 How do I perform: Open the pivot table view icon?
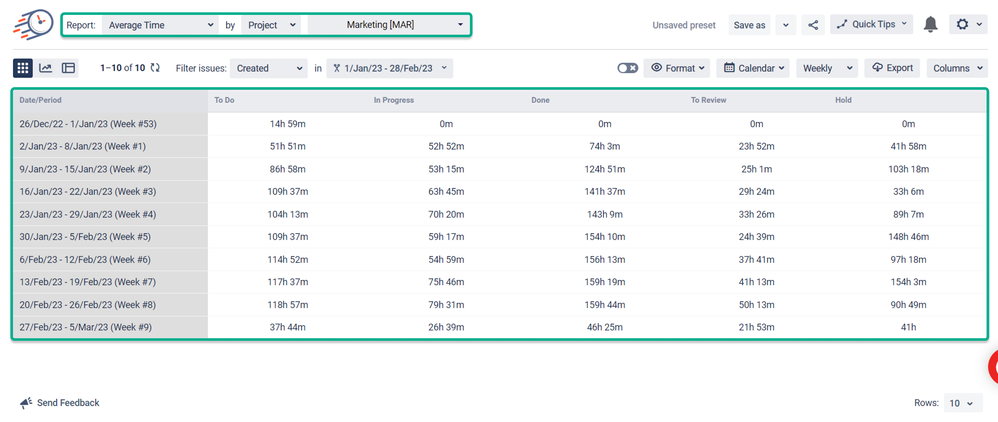pos(69,68)
